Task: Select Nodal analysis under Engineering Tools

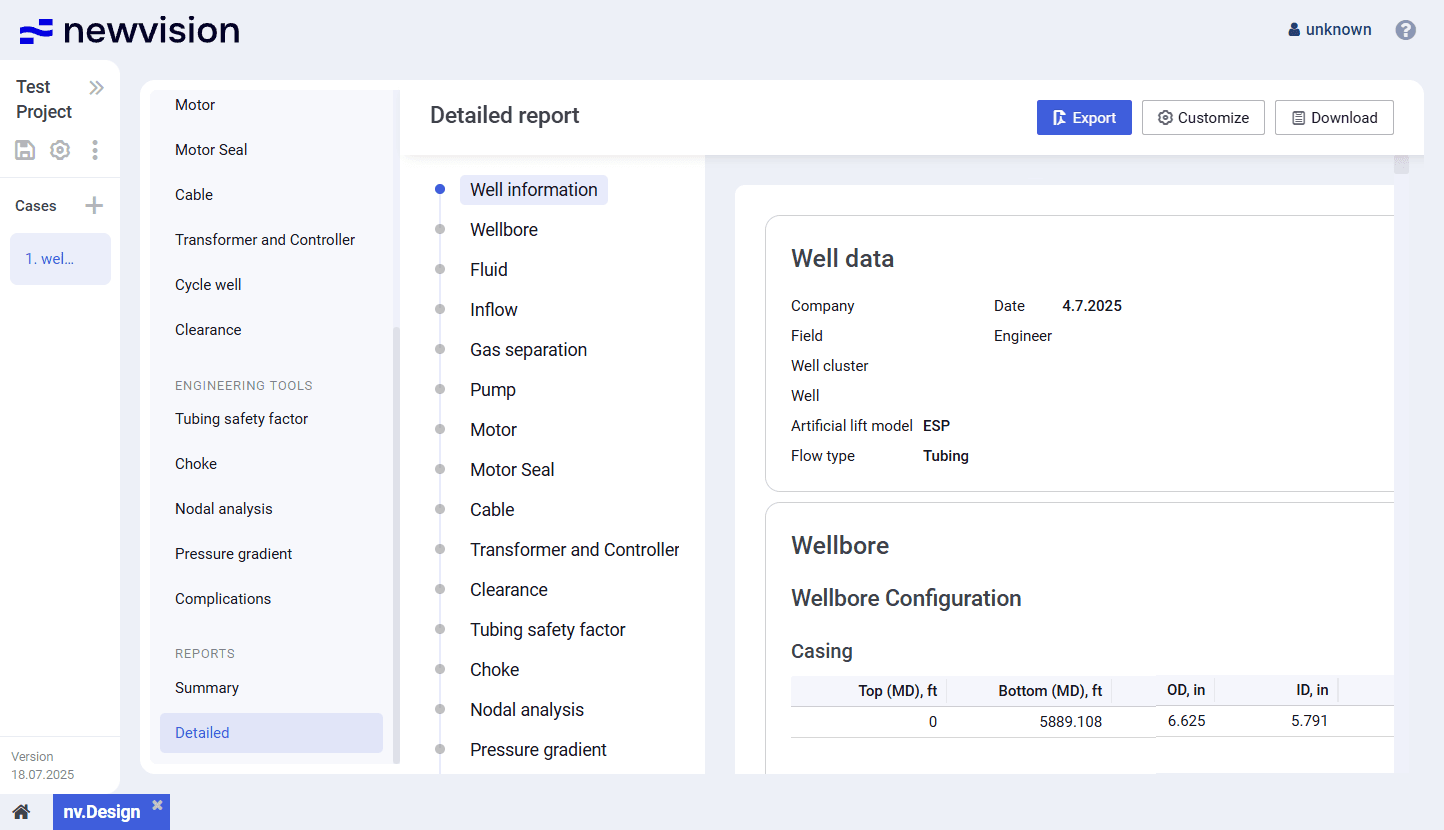Action: click(224, 509)
